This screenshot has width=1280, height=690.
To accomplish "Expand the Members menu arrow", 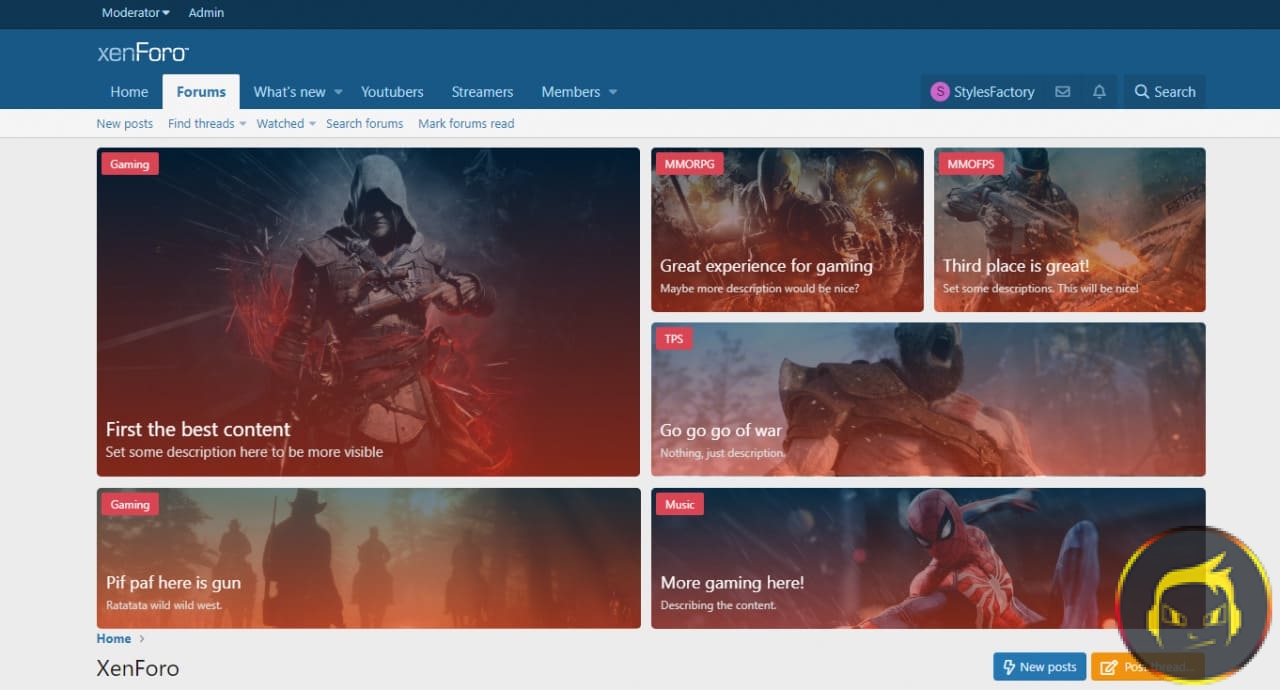I will click(x=613, y=92).
